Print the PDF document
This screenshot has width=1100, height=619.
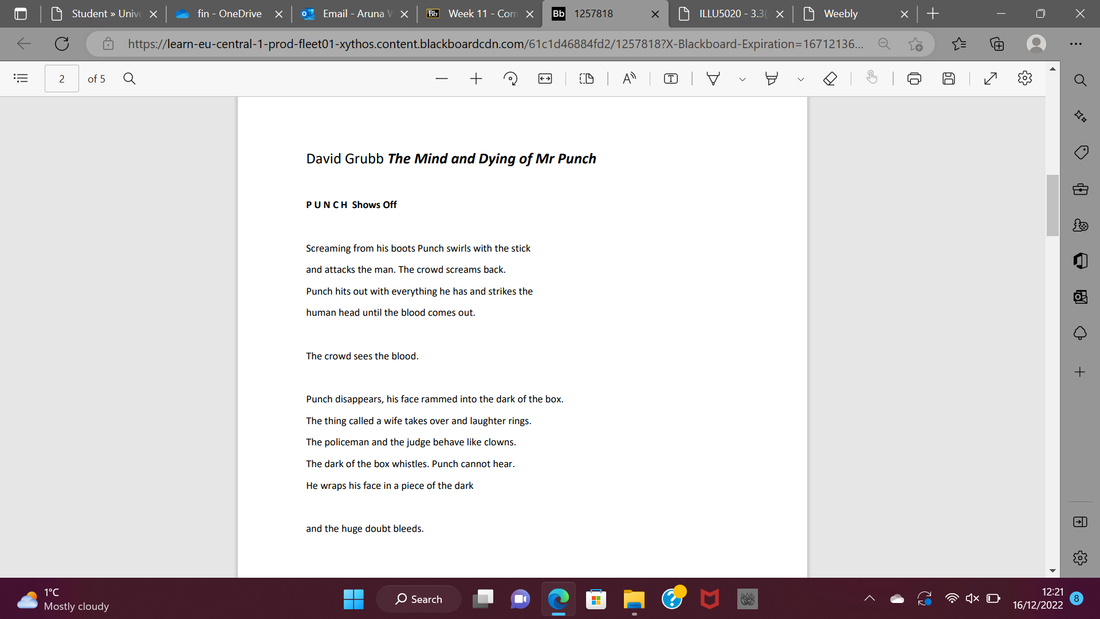click(x=914, y=79)
